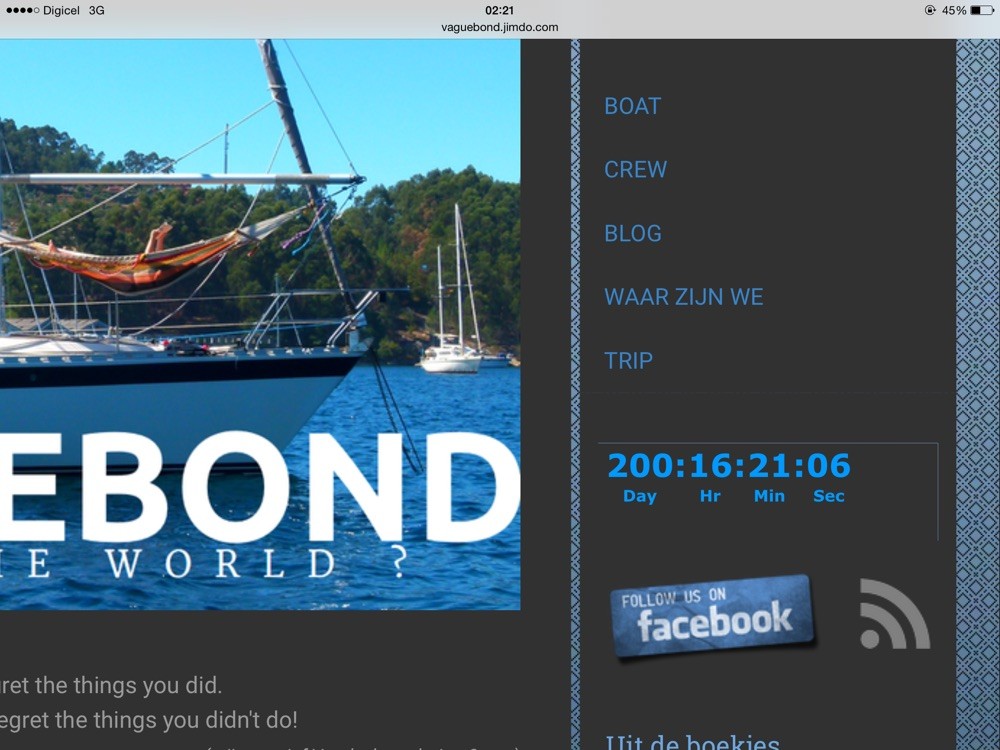Tap the Digicel signal strength dots
The height and width of the screenshot is (750, 1000).
click(22, 10)
